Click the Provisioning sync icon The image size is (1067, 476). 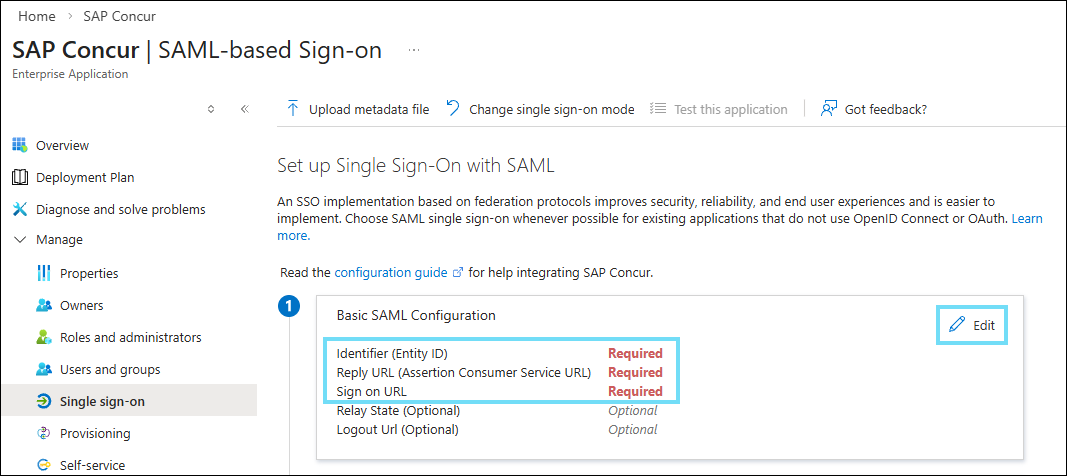point(44,433)
